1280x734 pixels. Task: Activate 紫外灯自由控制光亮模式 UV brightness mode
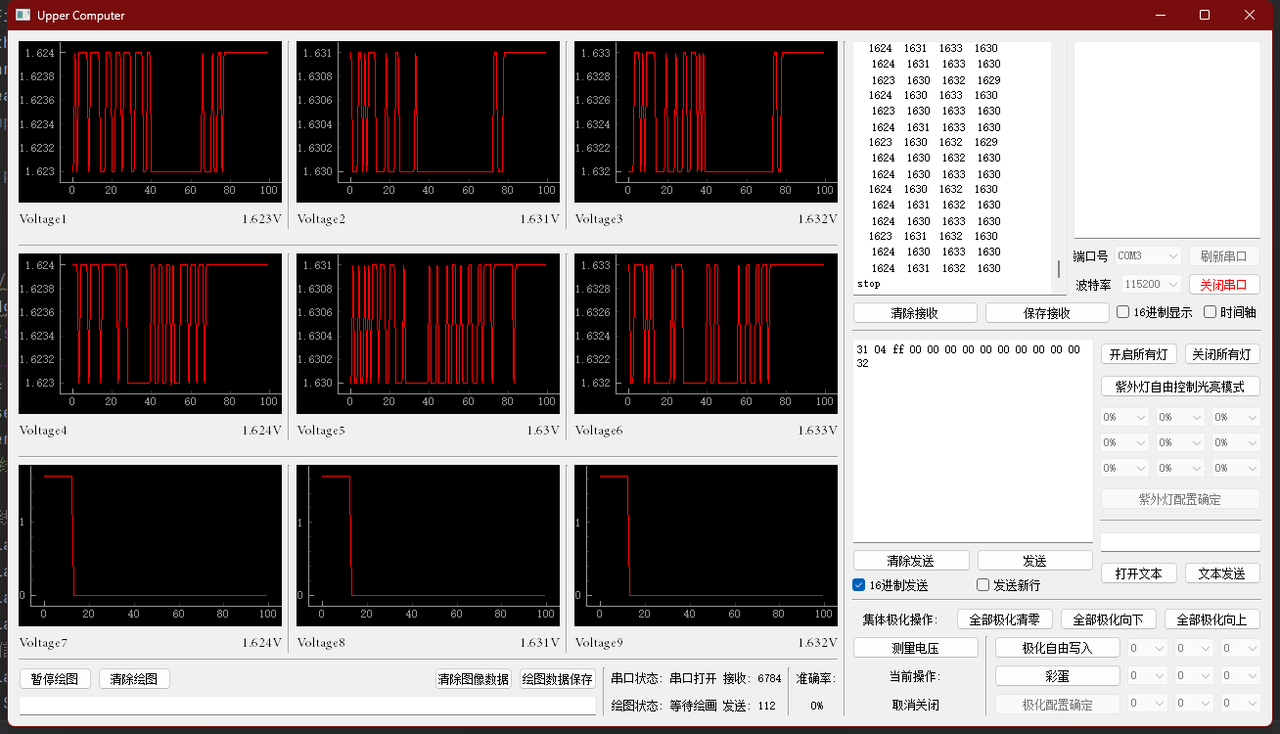pos(1179,386)
